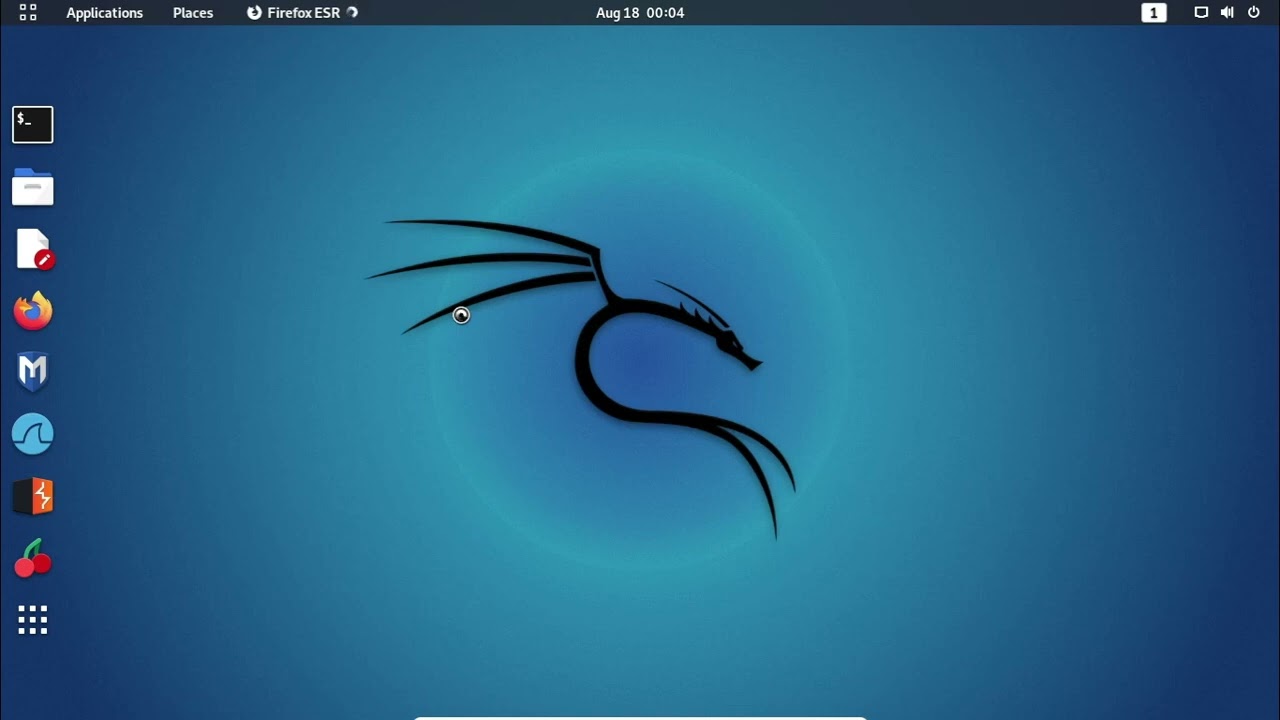Open Wireshark shark-fin dock icon
The image size is (1280, 720).
click(33, 435)
